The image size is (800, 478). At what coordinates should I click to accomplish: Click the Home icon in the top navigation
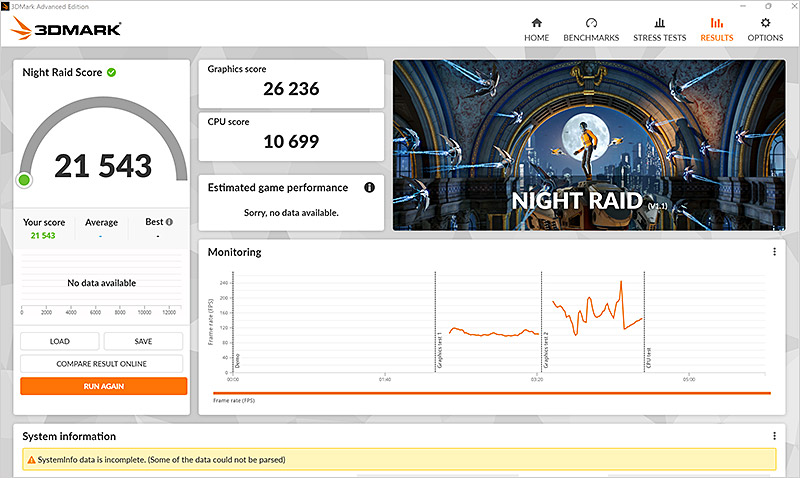pos(537,23)
